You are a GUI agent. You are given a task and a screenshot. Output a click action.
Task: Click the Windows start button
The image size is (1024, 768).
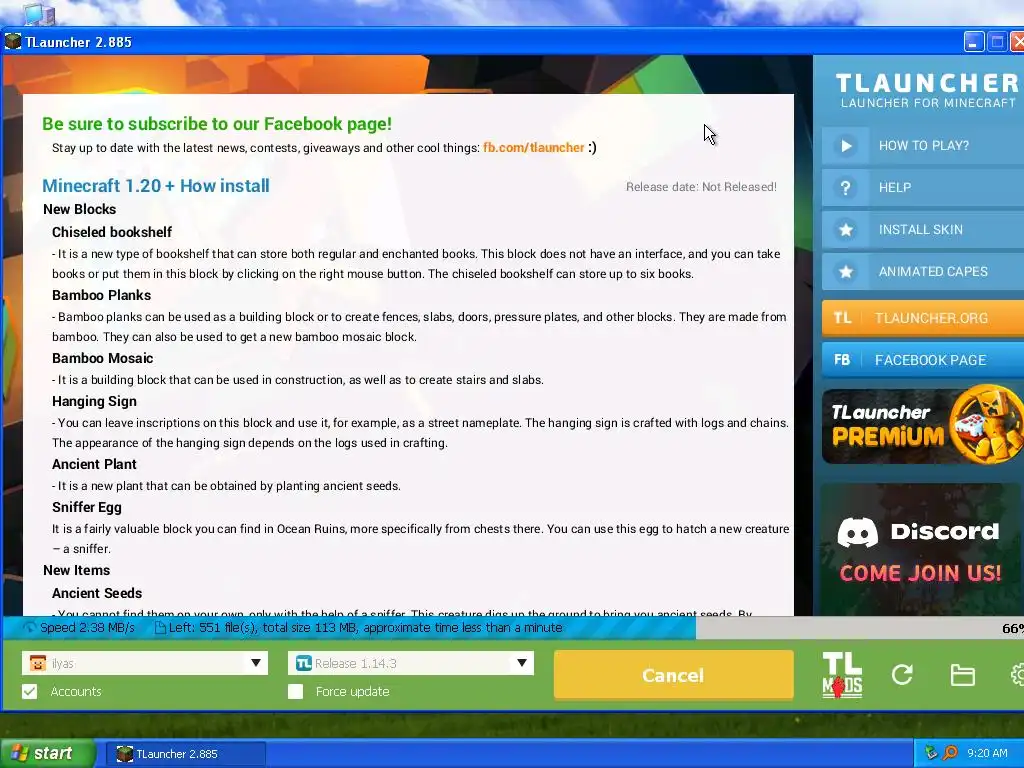[x=48, y=754]
